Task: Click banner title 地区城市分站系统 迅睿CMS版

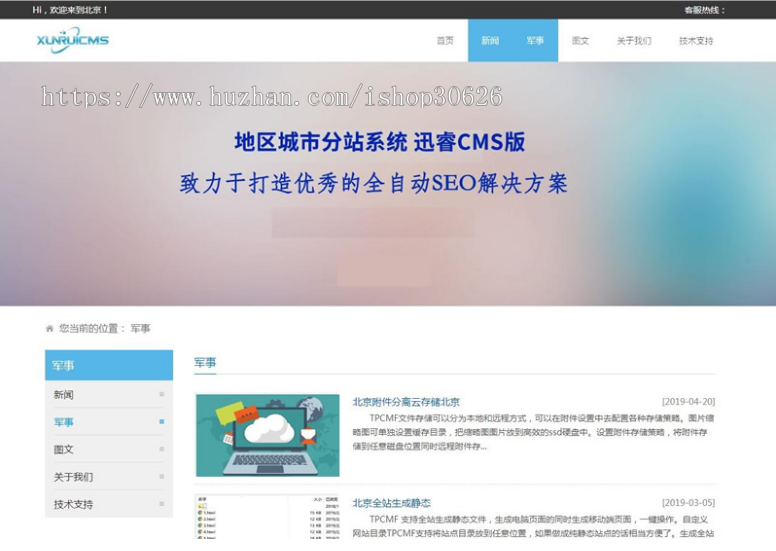Action: pyautogui.click(x=380, y=142)
